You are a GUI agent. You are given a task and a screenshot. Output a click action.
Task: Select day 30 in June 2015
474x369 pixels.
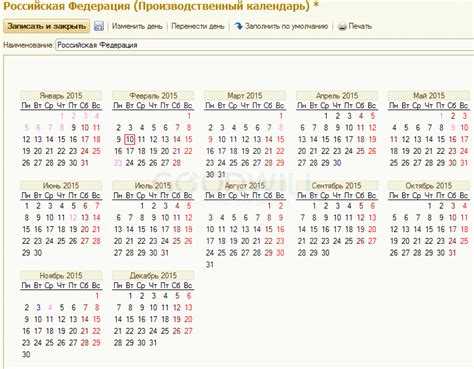pyautogui.click(x=38, y=253)
